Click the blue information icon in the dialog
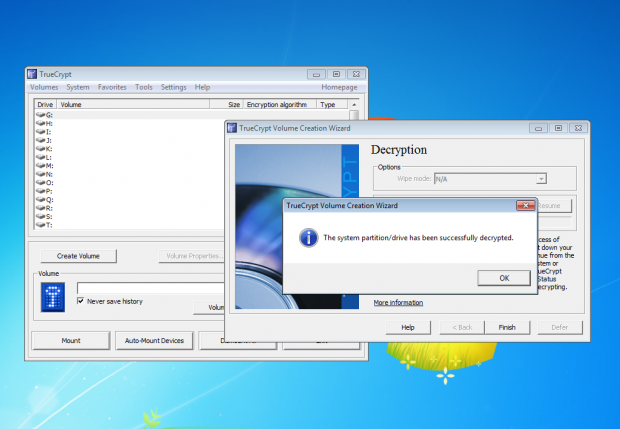620x429 pixels. tap(308, 238)
